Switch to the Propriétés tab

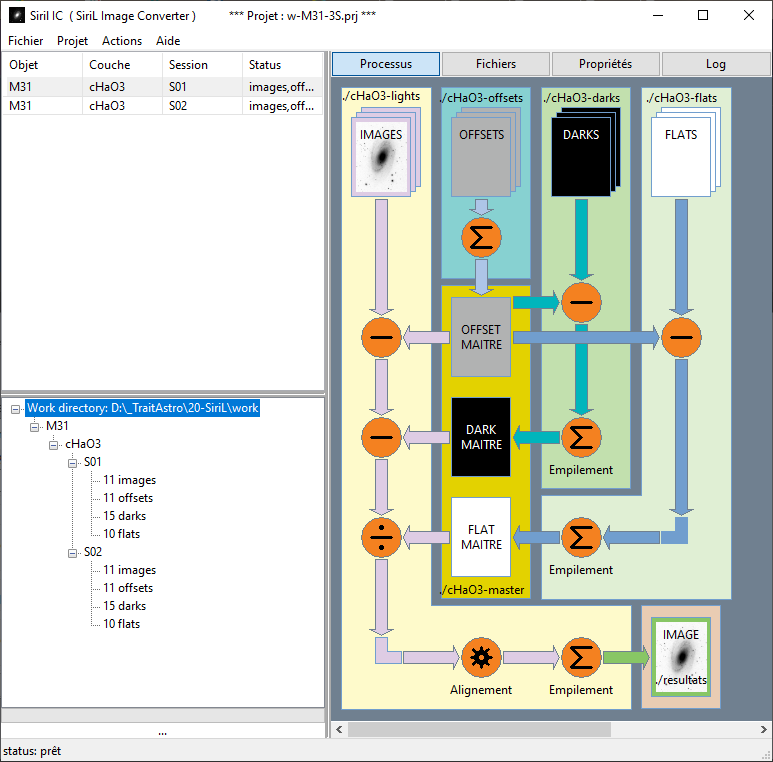coord(605,64)
